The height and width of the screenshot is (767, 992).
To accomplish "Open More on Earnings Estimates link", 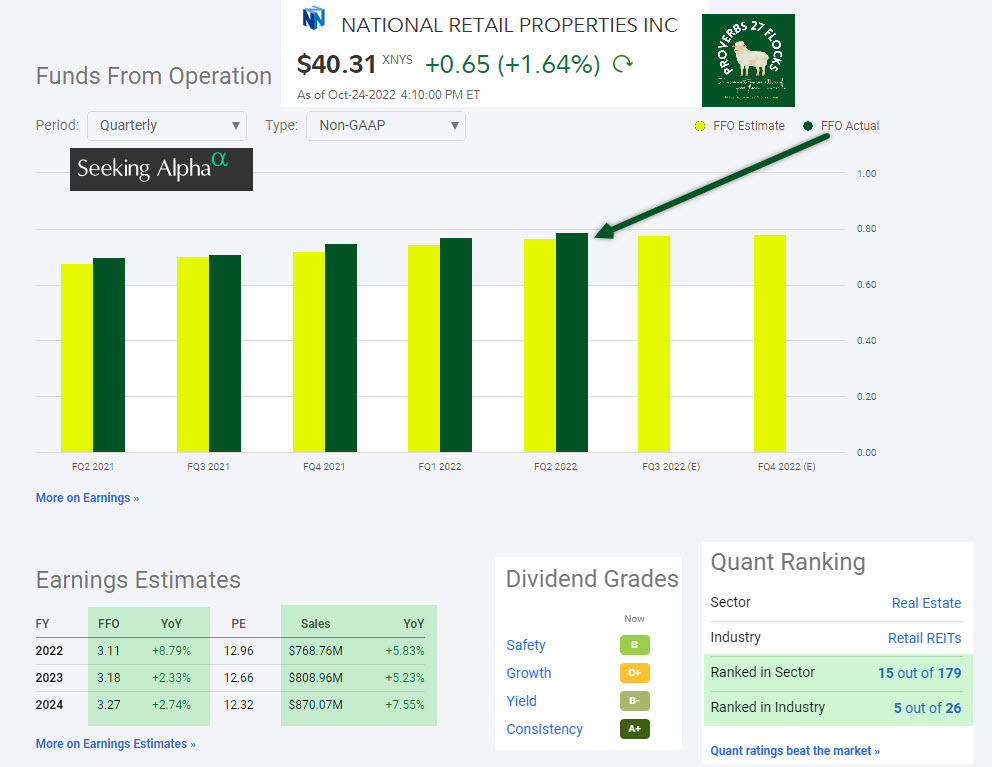I will point(115,744).
